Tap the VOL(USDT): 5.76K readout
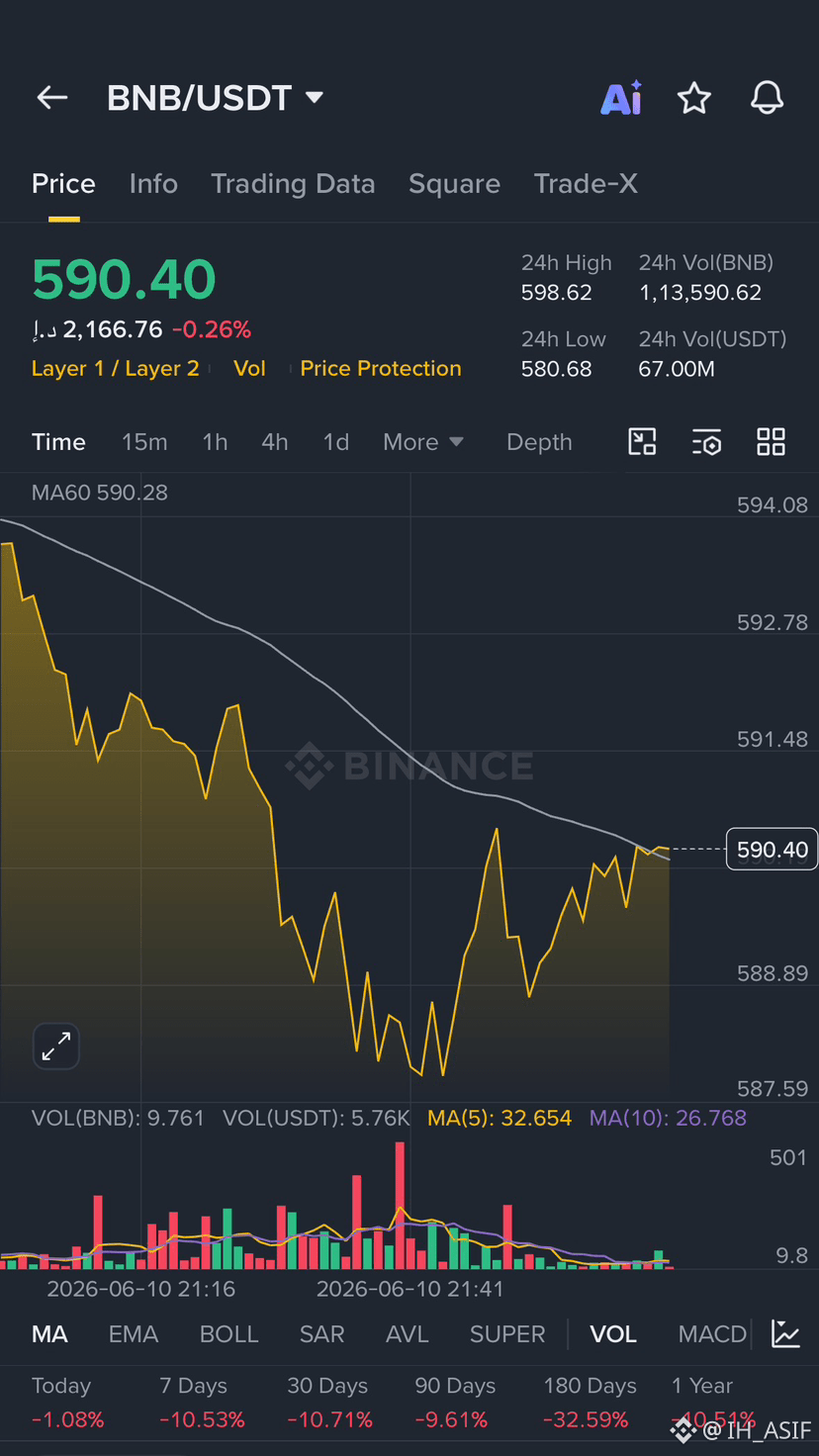 tap(317, 1119)
